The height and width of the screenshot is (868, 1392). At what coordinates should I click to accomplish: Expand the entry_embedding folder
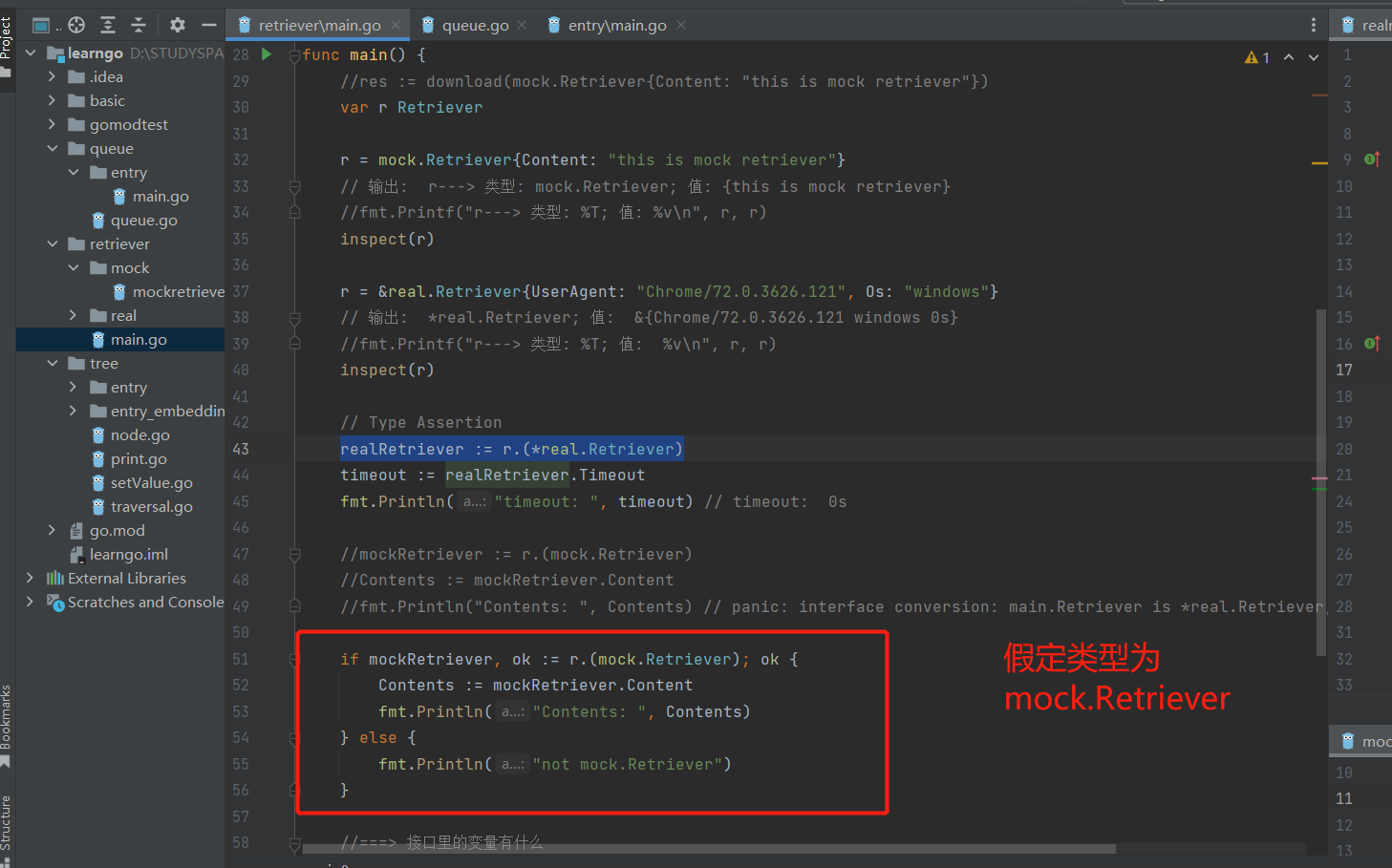coord(73,411)
